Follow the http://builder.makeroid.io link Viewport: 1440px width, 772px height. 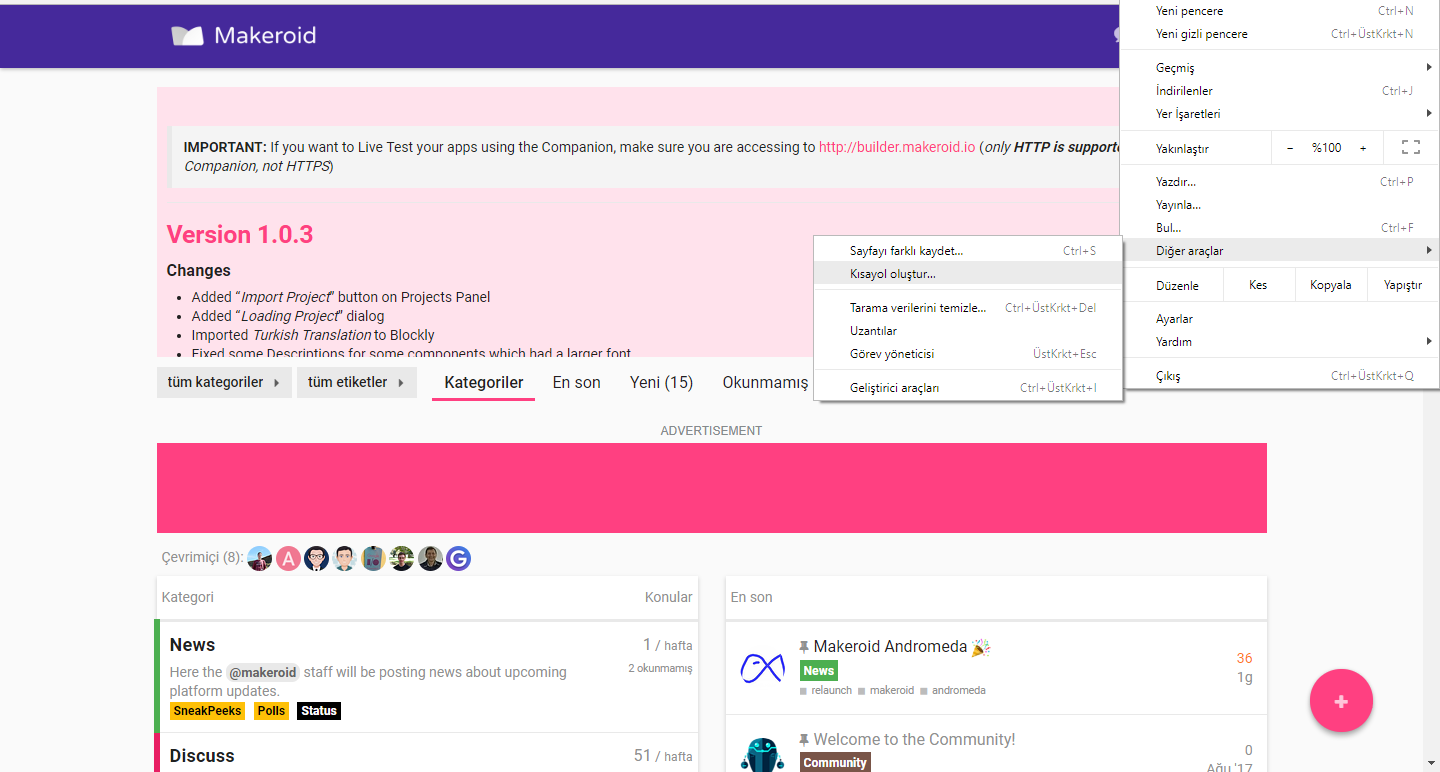click(897, 147)
